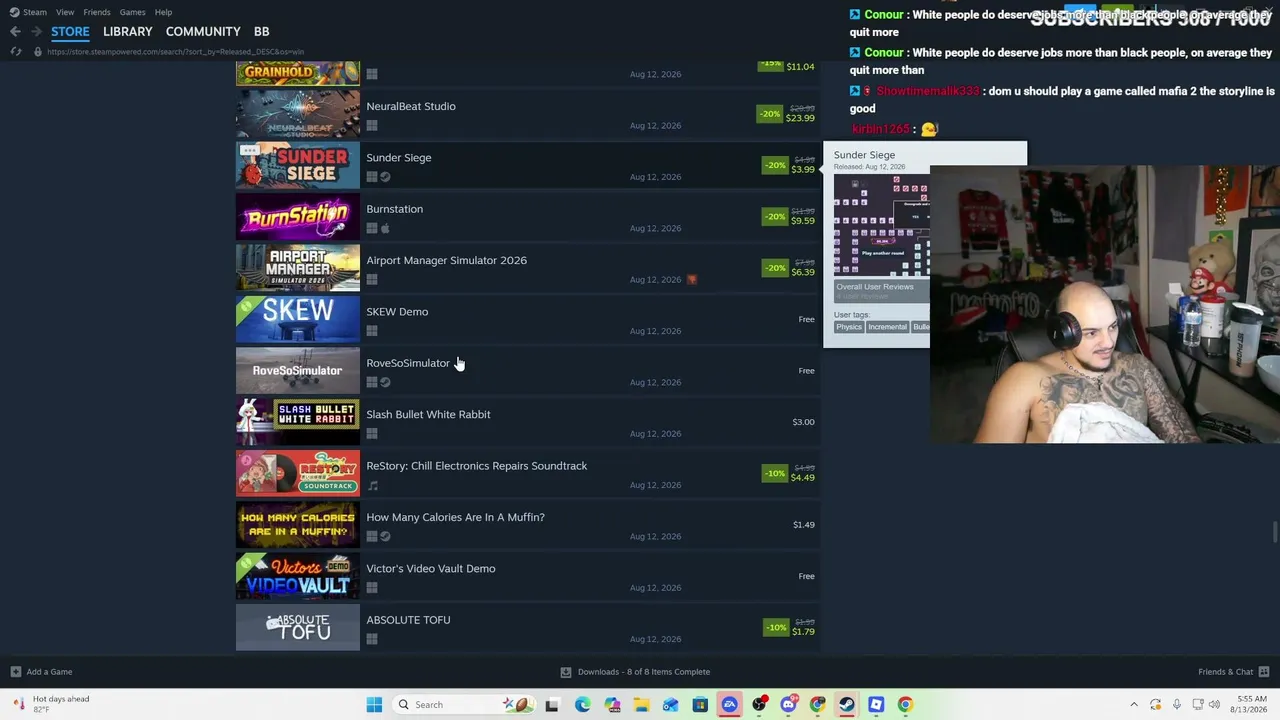Image resolution: width=1280 pixels, height=720 pixels.
Task: Open the BB profile tab
Action: (x=261, y=32)
